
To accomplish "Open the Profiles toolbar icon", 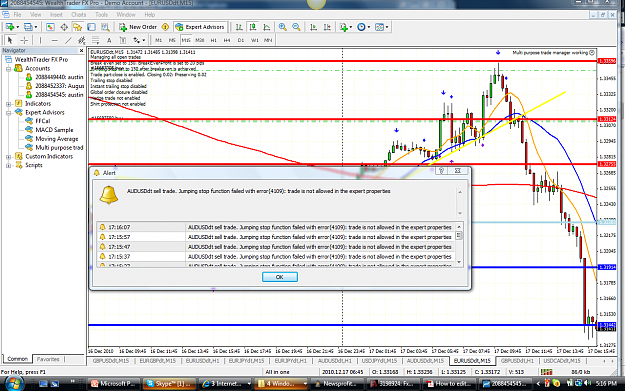I will (x=28, y=27).
